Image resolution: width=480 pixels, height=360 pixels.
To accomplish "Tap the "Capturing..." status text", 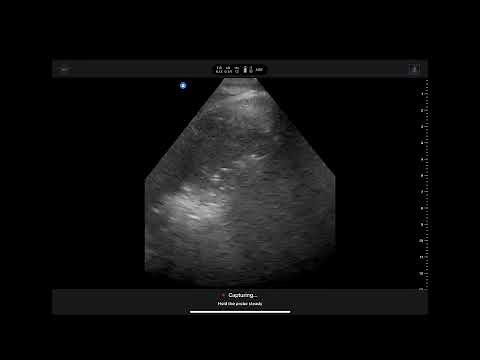I will (243, 295).
